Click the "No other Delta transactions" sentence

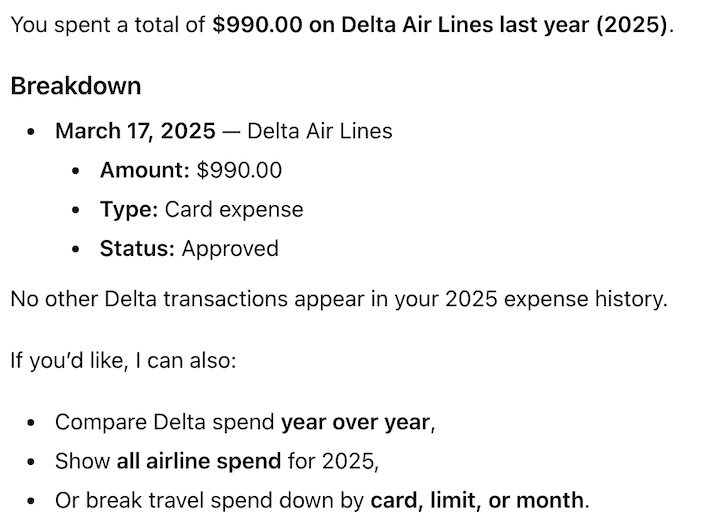tap(338, 299)
